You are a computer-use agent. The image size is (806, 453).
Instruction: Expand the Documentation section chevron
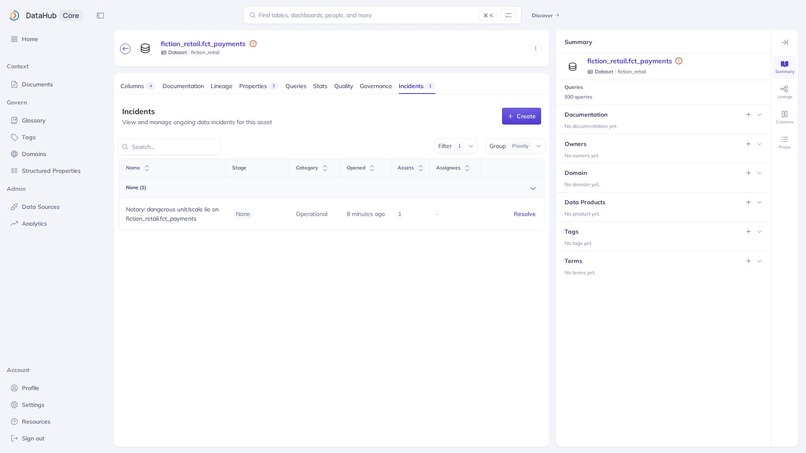759,115
